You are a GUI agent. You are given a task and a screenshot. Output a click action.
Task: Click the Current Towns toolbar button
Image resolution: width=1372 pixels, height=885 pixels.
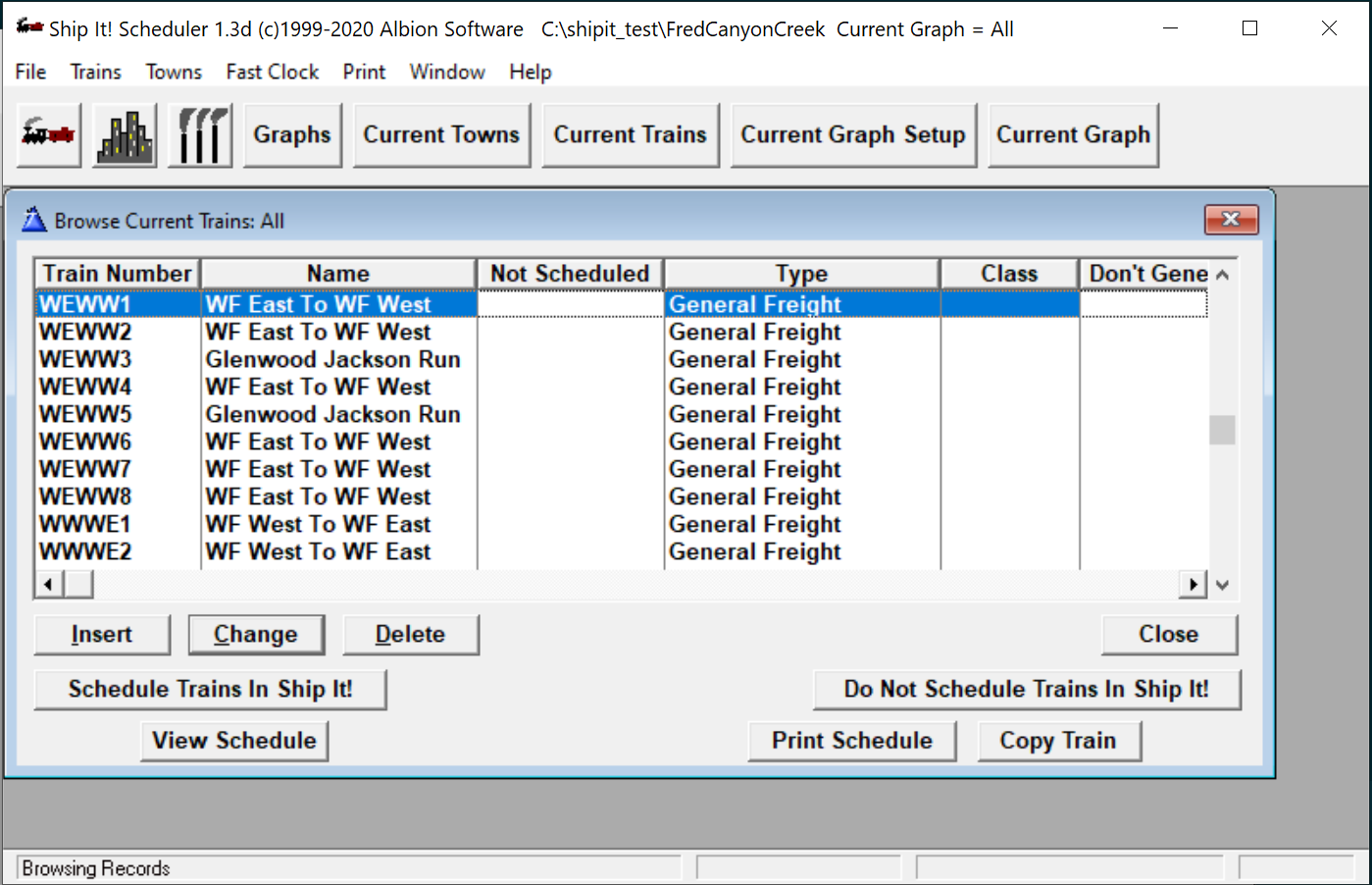[x=441, y=134]
